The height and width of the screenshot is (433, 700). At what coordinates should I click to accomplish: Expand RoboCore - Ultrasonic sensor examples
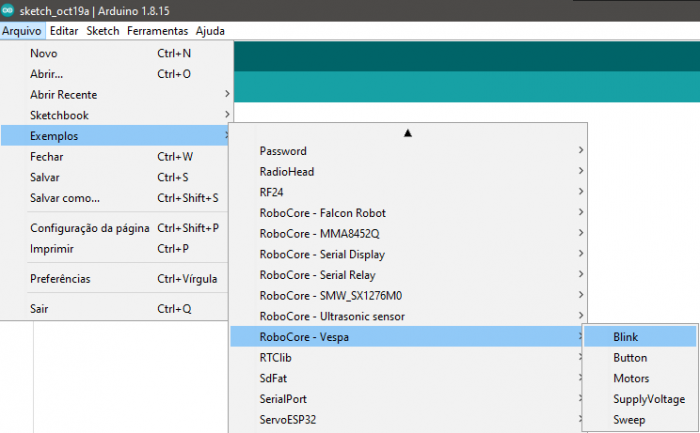408,316
